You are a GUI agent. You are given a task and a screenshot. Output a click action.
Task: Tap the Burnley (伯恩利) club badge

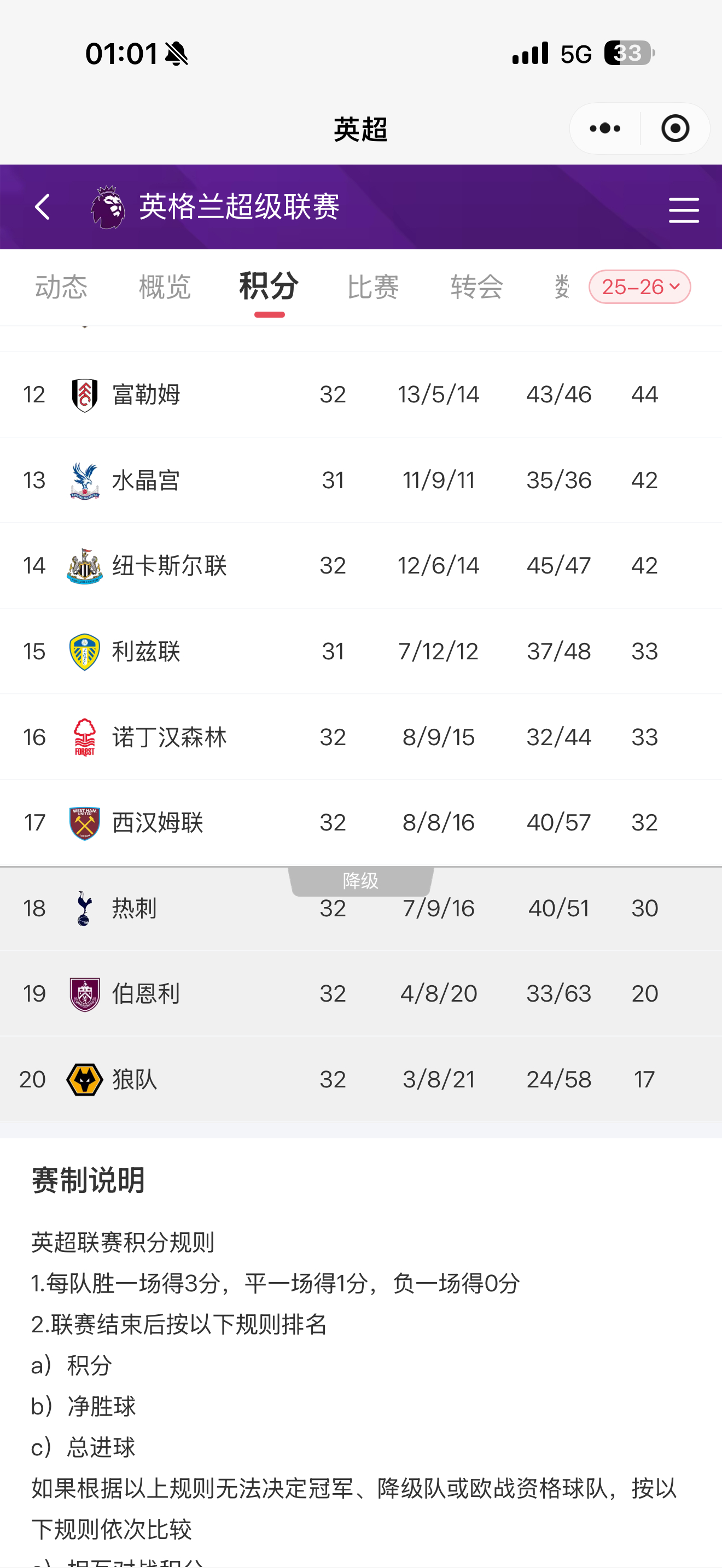click(x=84, y=993)
